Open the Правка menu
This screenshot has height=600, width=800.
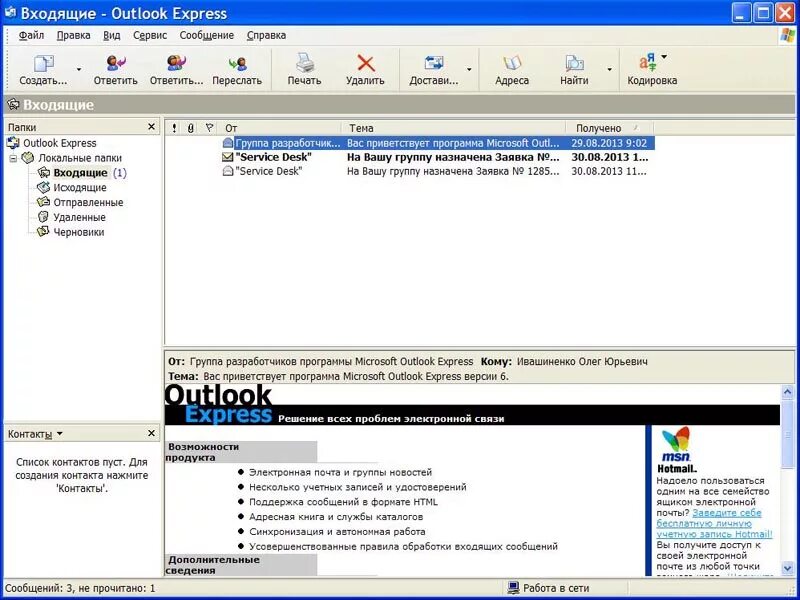click(x=73, y=35)
